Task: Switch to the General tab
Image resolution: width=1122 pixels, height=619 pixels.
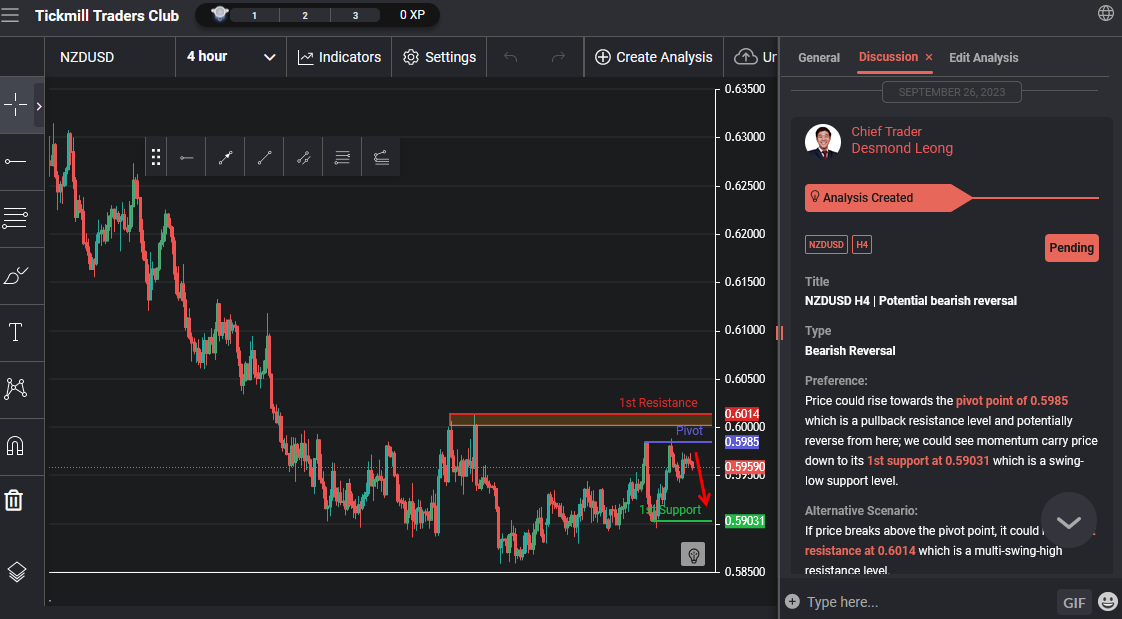Action: pos(819,58)
